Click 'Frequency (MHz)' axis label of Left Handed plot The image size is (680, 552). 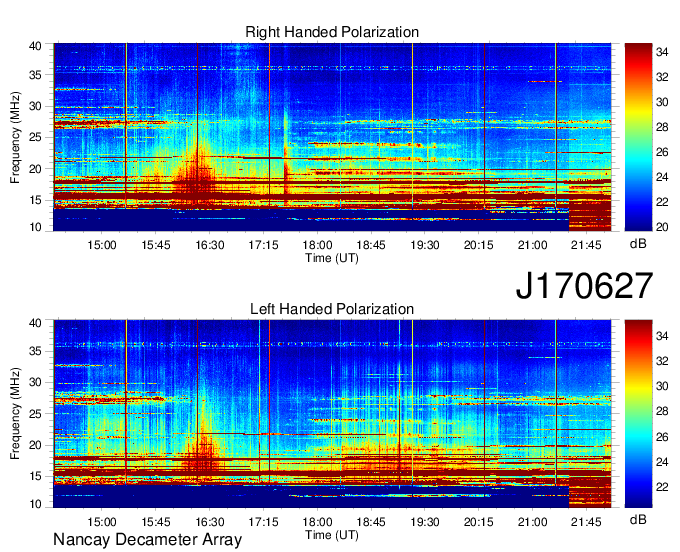(15, 414)
